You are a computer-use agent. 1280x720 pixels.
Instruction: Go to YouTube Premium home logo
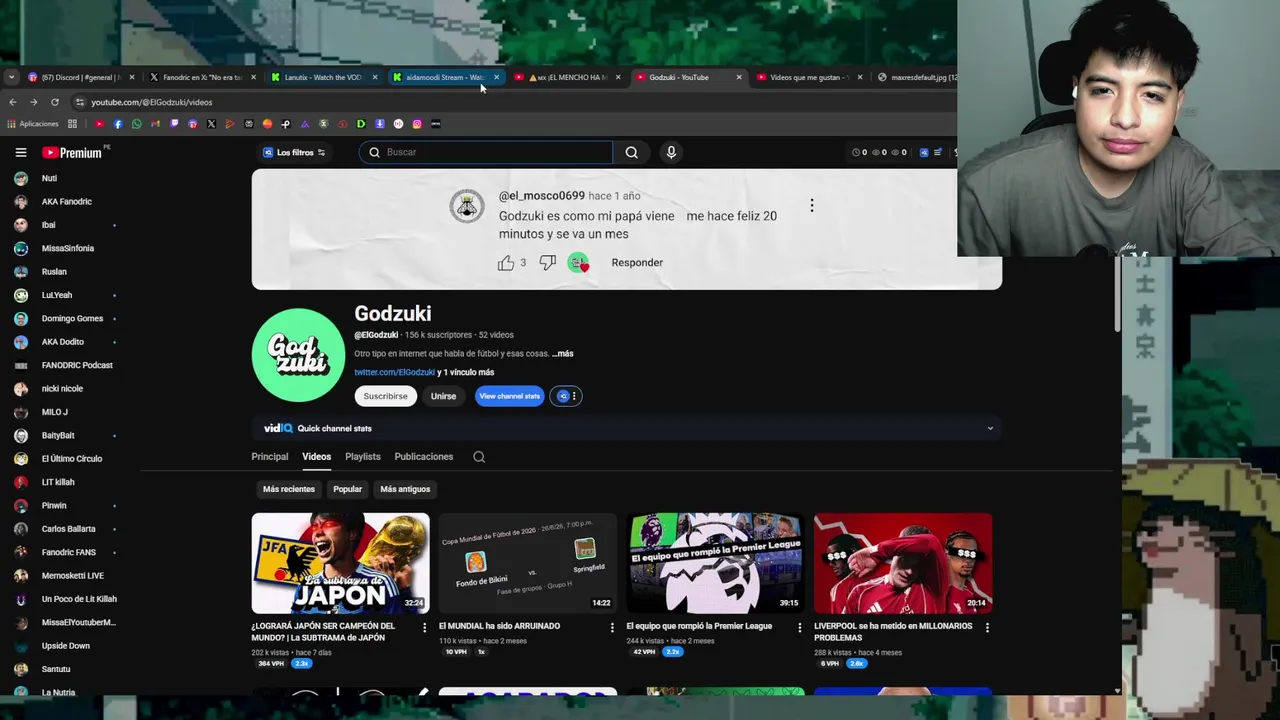[x=72, y=153]
